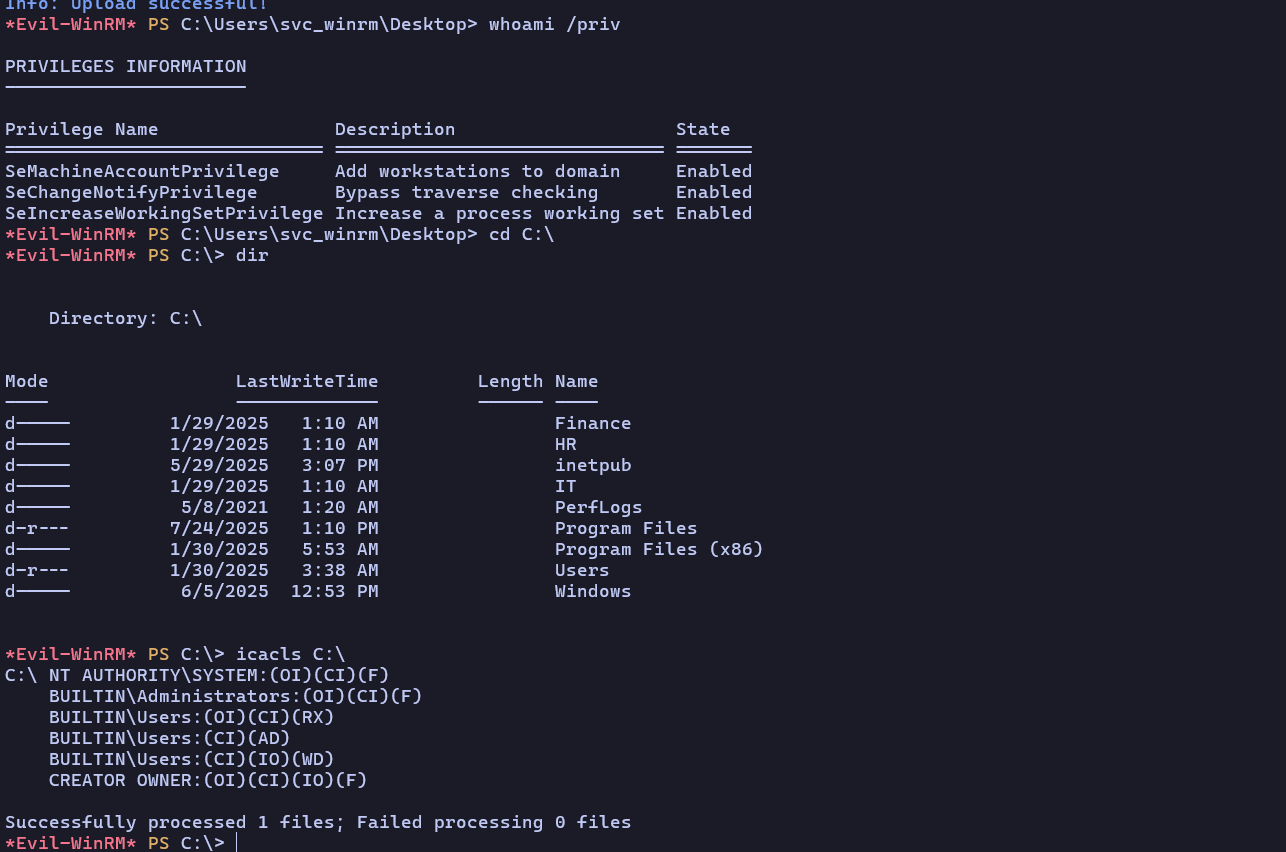1286x852 pixels.
Task: Click the CREATOR OWNER ACL entry
Action: (208, 780)
